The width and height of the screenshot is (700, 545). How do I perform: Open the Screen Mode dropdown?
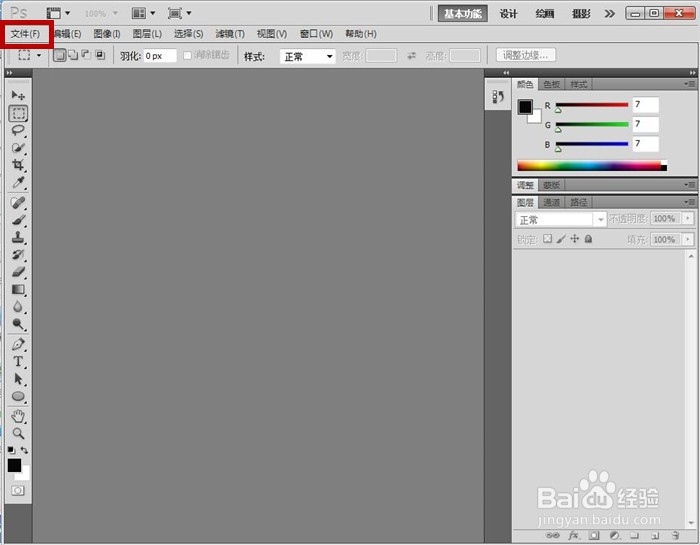179,13
